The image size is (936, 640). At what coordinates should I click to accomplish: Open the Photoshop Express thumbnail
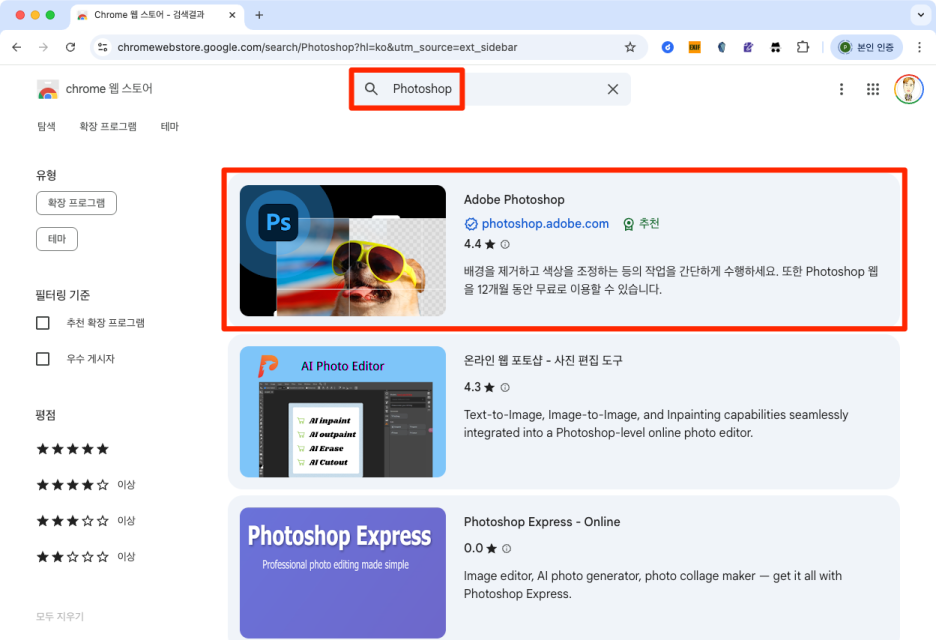pyautogui.click(x=343, y=573)
